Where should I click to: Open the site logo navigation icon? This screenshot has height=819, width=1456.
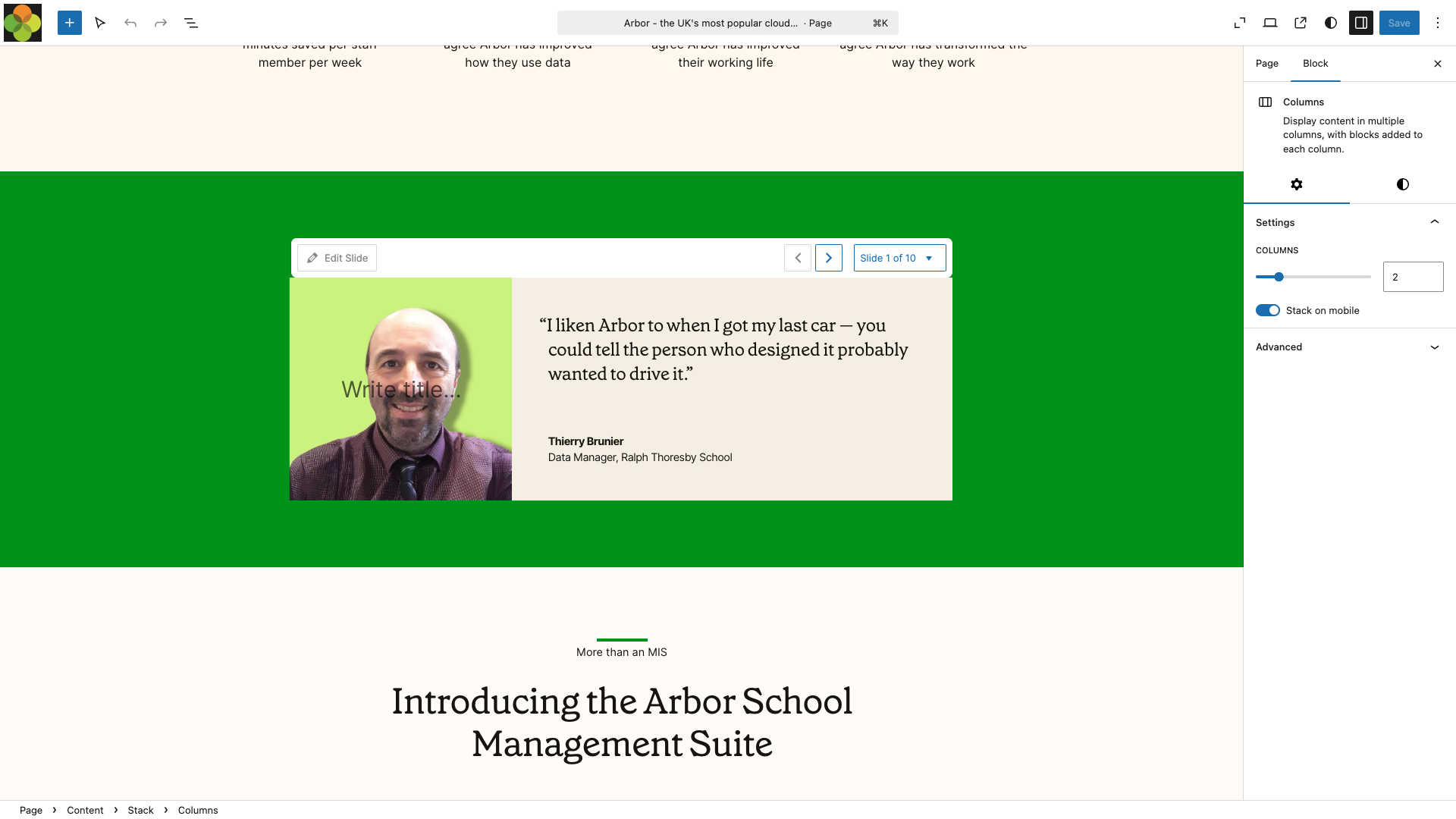point(23,23)
